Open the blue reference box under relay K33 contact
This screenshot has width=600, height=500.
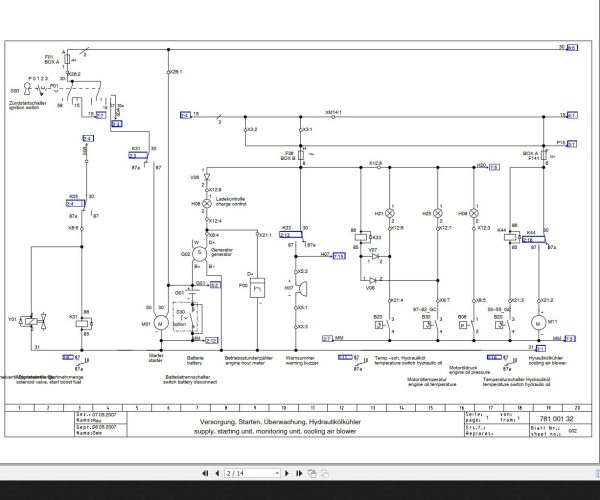point(291,235)
